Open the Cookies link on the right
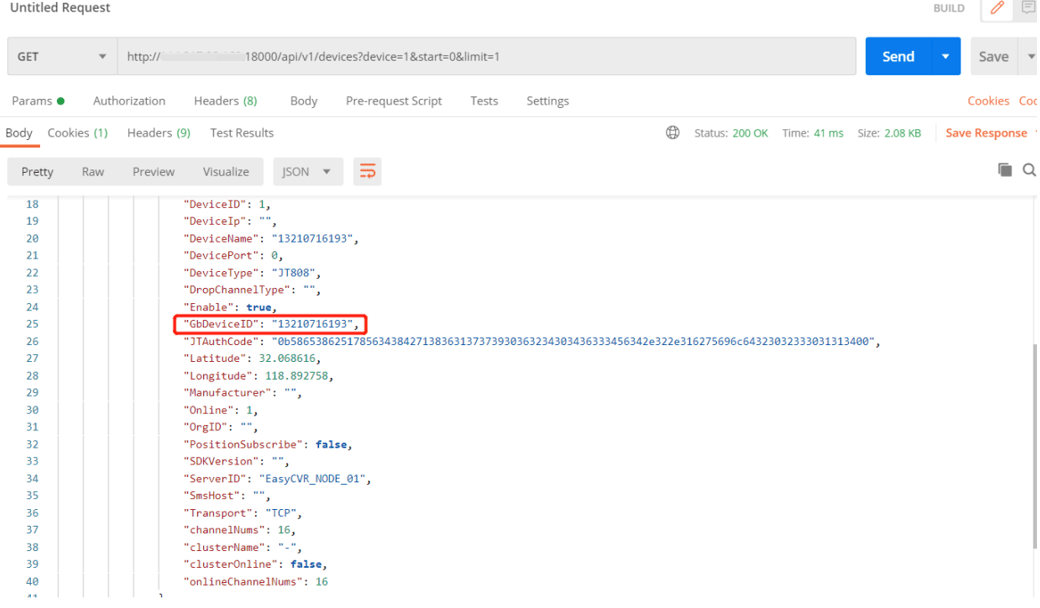The height and width of the screenshot is (608, 1040). tap(988, 101)
